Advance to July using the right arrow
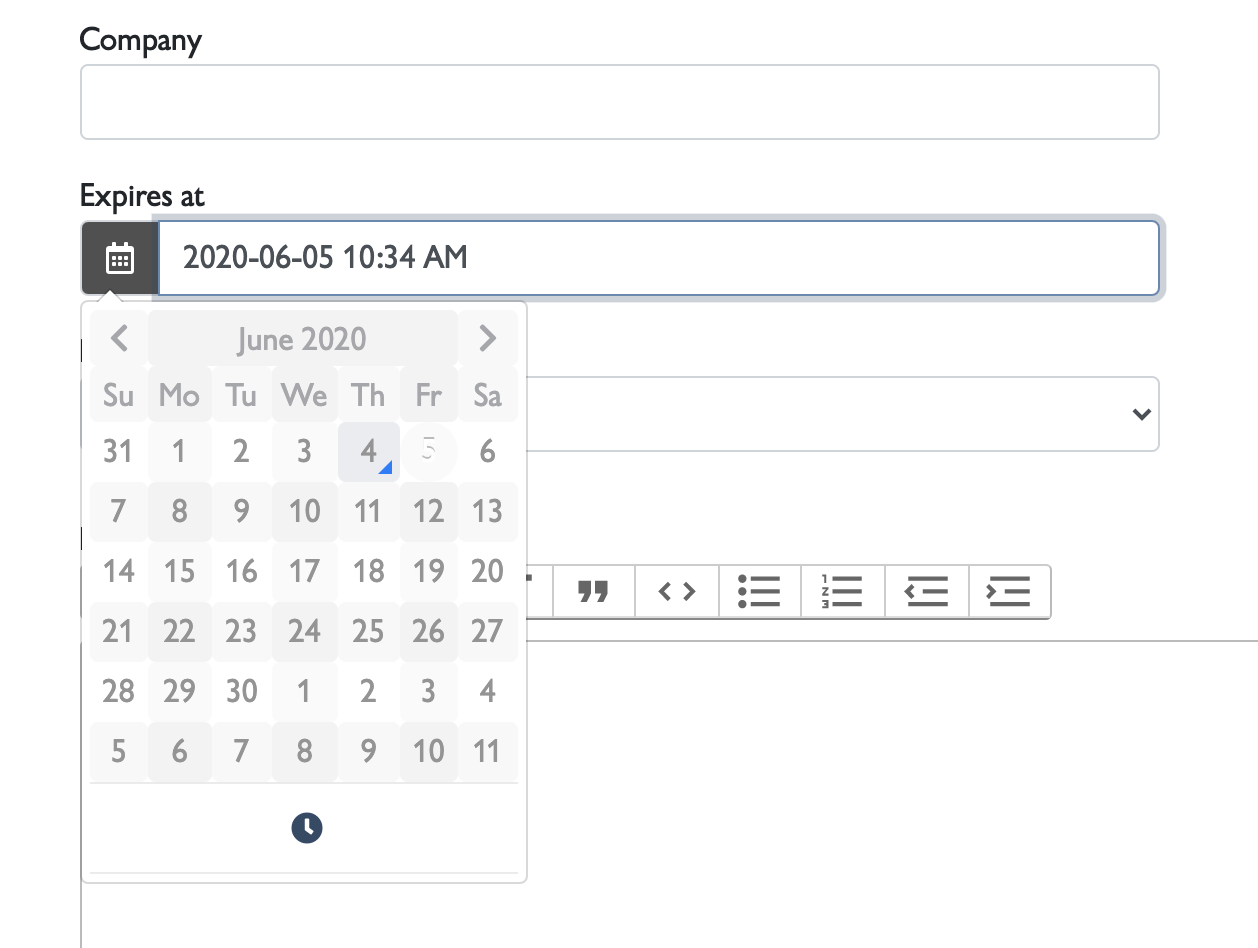The width and height of the screenshot is (1258, 948). [488, 338]
